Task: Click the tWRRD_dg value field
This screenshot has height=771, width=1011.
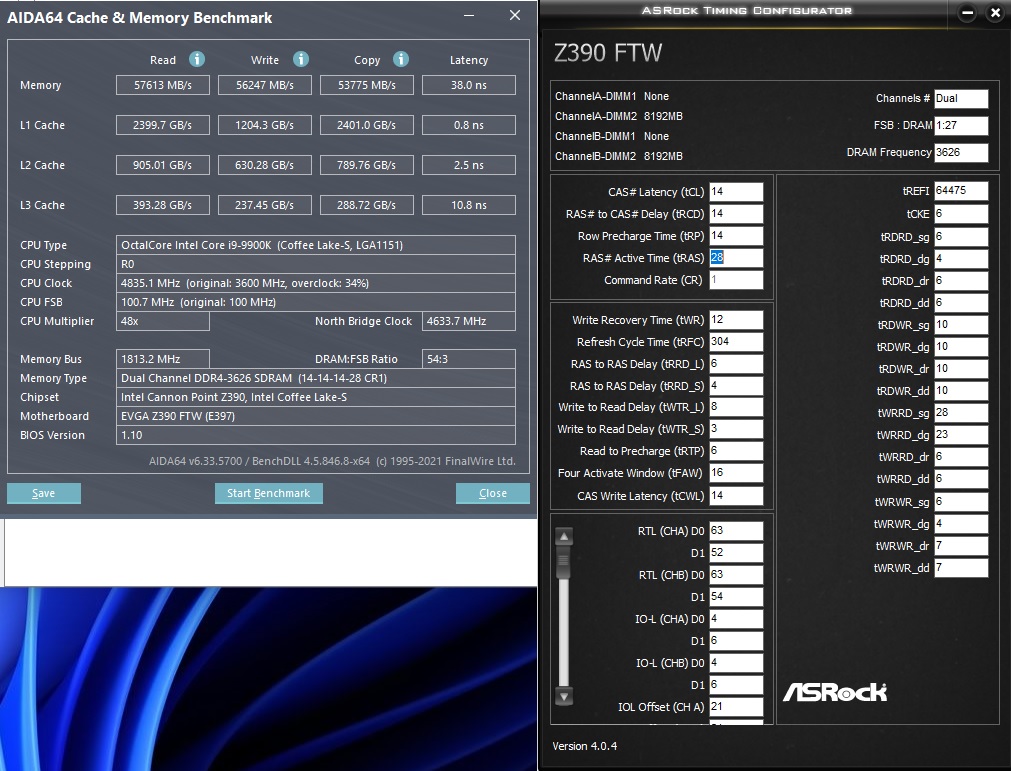Action: [961, 434]
